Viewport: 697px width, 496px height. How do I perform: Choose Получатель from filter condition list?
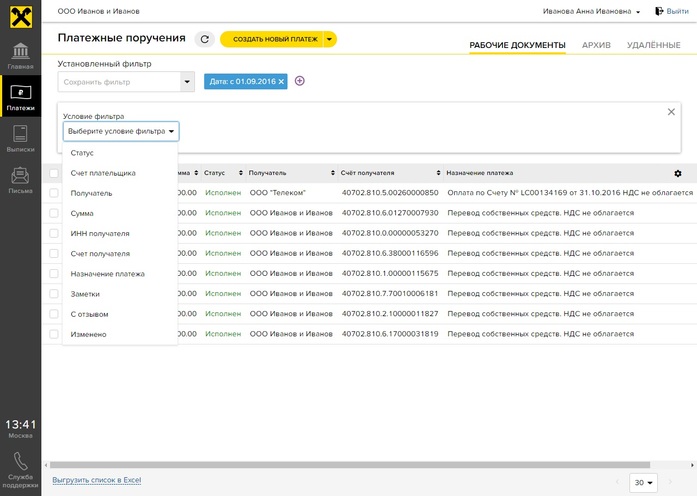coord(92,193)
